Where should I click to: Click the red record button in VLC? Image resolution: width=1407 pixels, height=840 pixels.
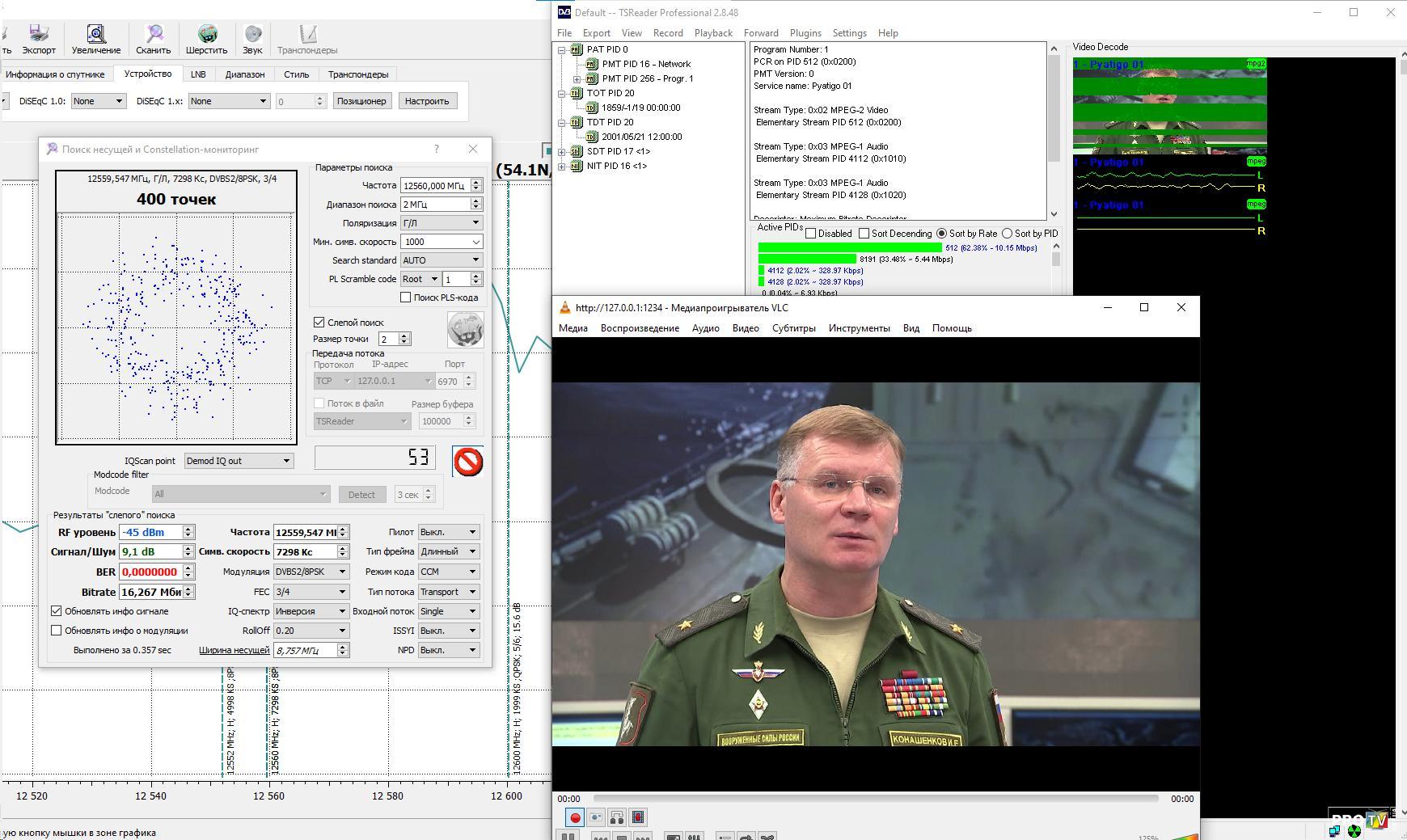575,817
